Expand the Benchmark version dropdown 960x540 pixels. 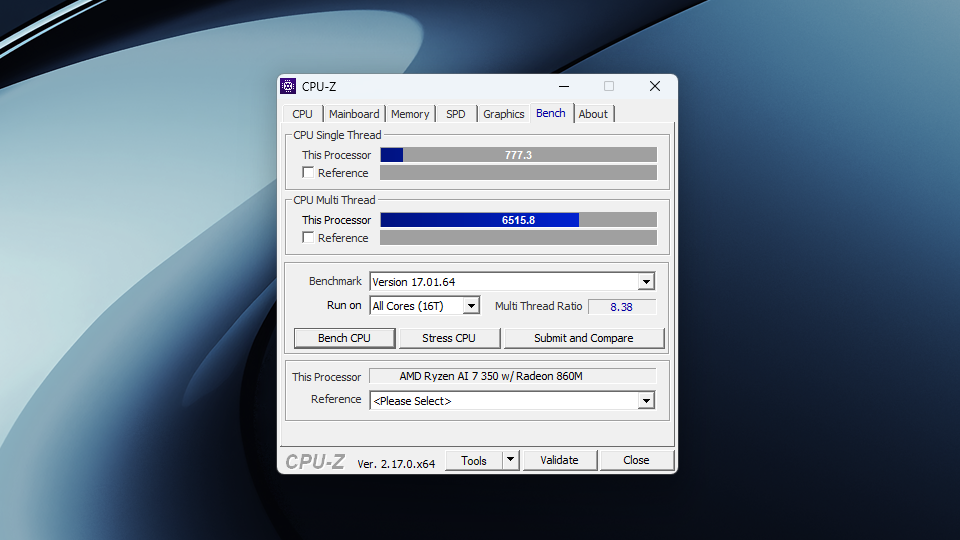[646, 282]
